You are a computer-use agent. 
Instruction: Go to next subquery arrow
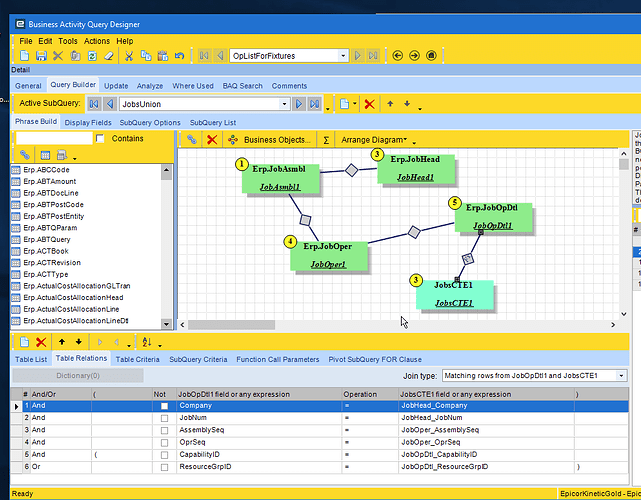pos(299,104)
